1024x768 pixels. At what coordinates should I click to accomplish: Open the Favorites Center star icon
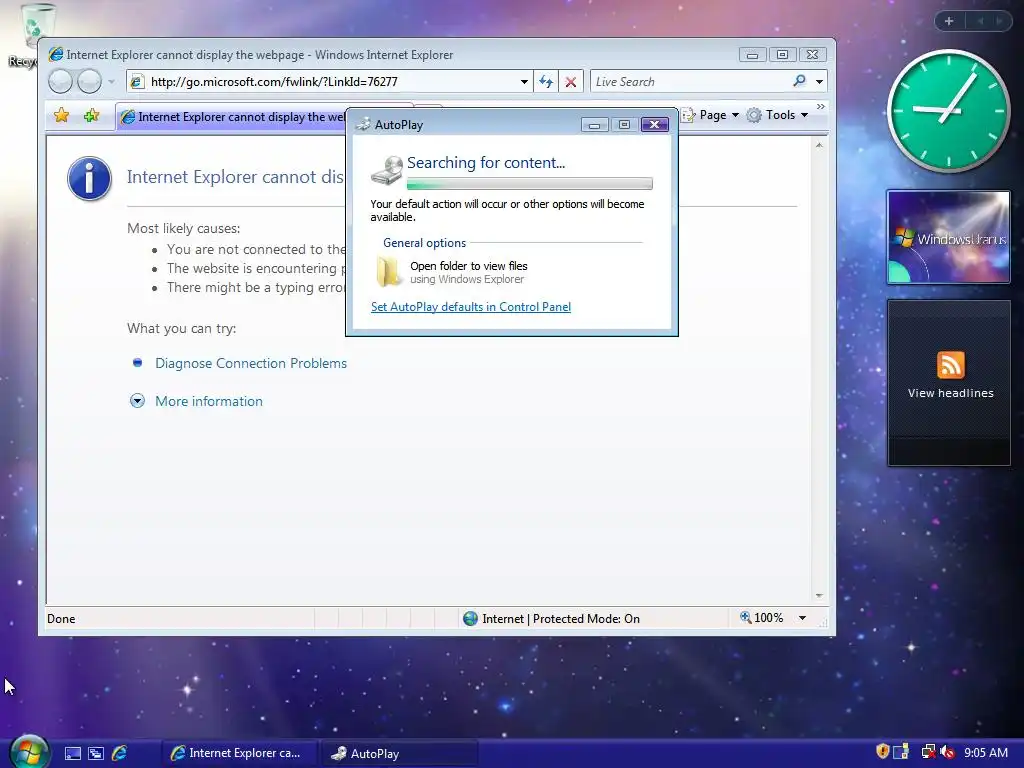[x=61, y=116]
